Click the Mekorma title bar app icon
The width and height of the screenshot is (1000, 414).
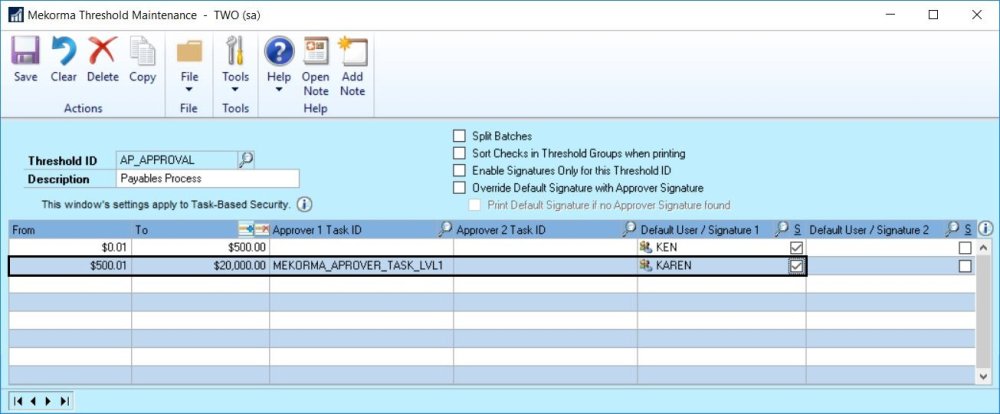click(x=15, y=15)
